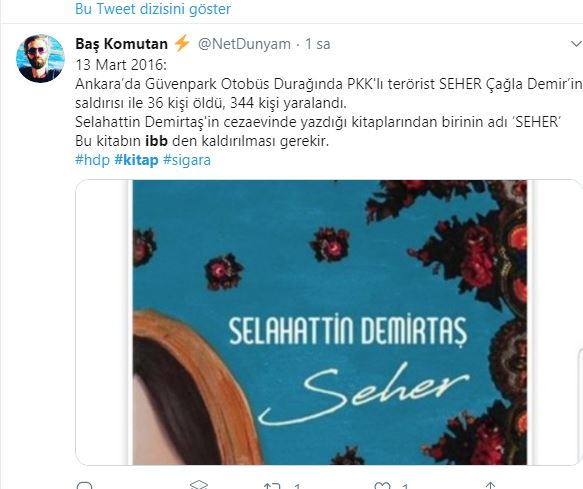The image size is (583, 489).
Task: Open Baş Komutan's profile avatar photo
Action: (x=40, y=58)
